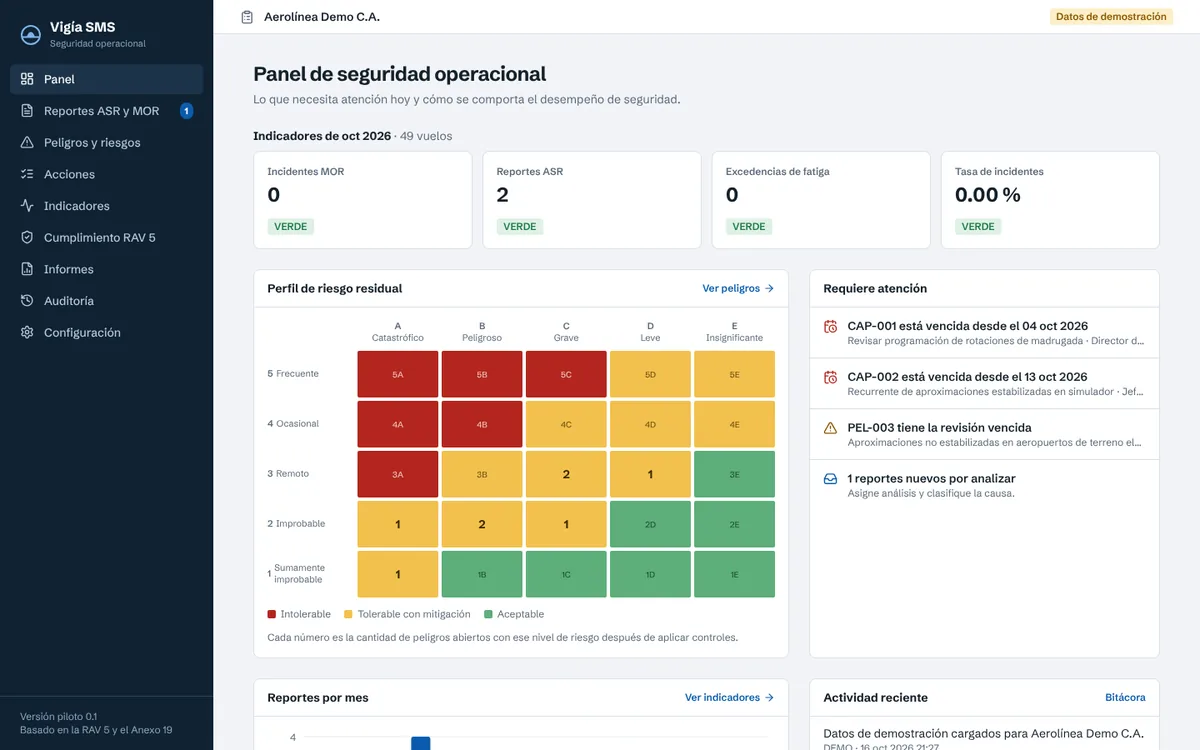Click the arrow icon next to Ver indicadores
Image resolution: width=1200 pixels, height=750 pixels.
pos(769,698)
